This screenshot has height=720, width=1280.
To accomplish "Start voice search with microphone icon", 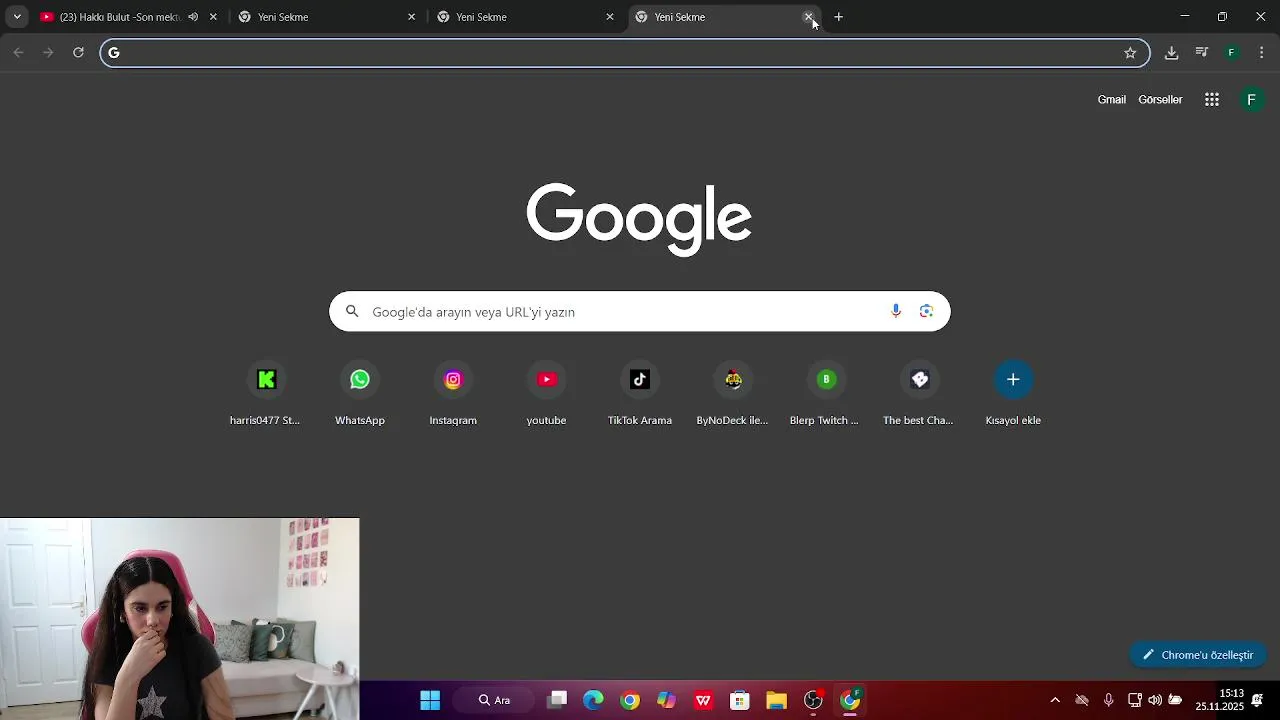I will tap(896, 311).
